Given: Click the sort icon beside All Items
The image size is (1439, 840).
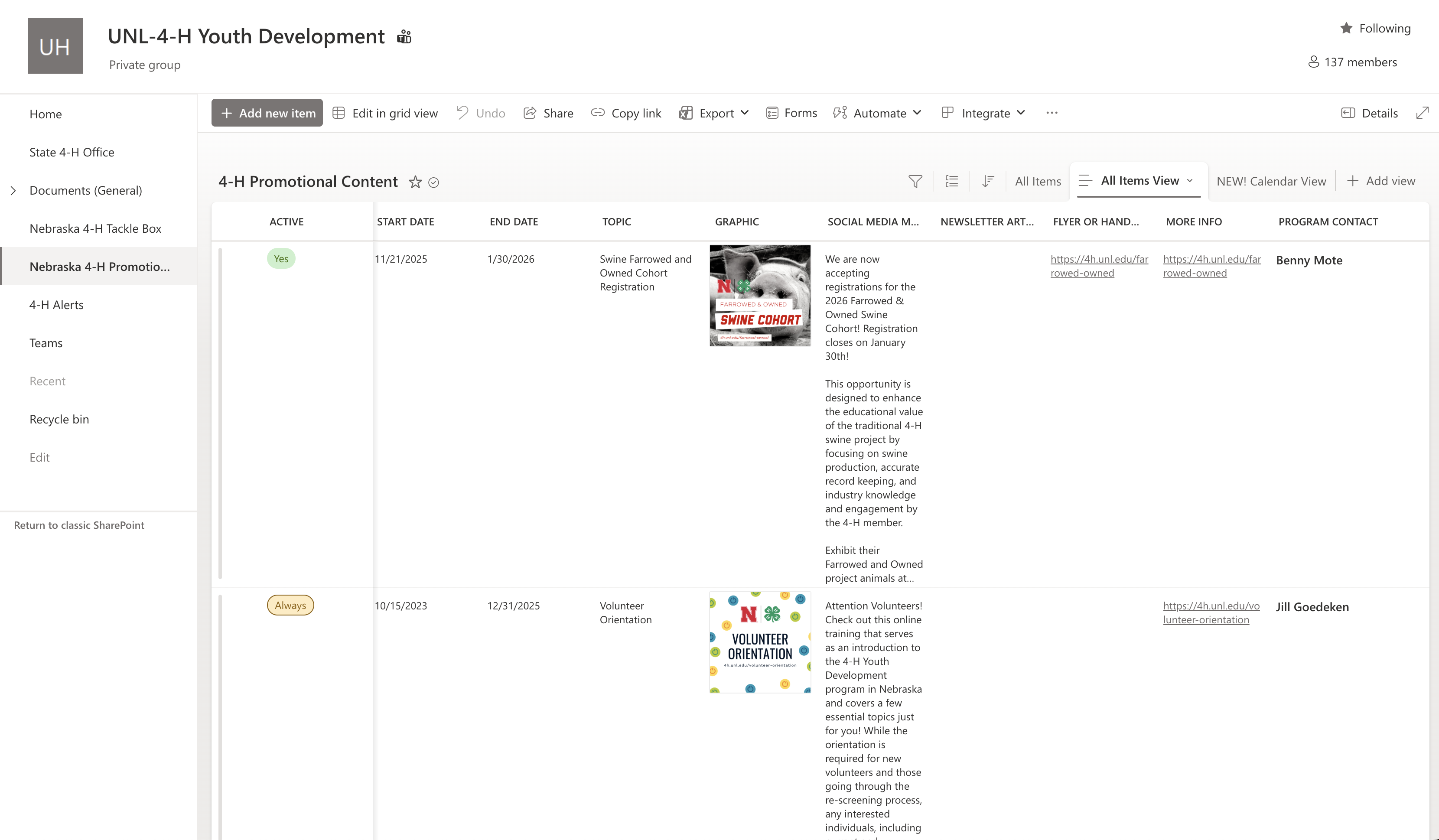Looking at the screenshot, I should [x=988, y=182].
